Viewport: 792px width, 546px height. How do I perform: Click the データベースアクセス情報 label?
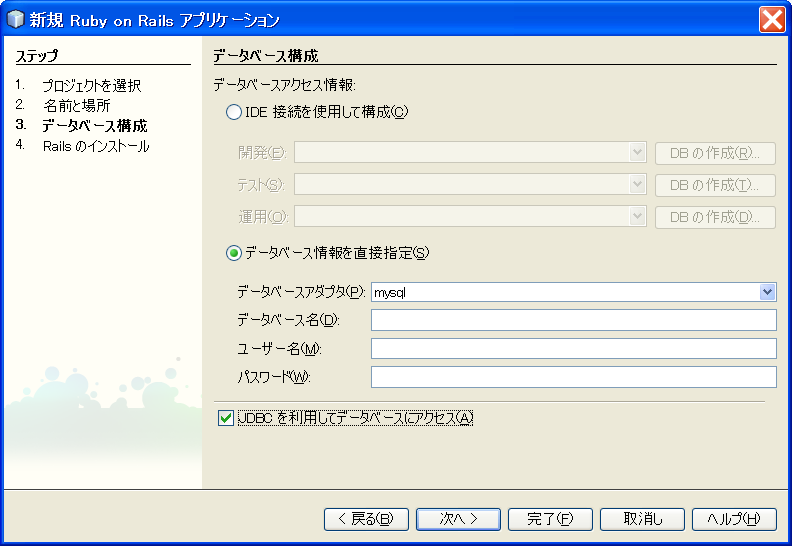point(284,84)
